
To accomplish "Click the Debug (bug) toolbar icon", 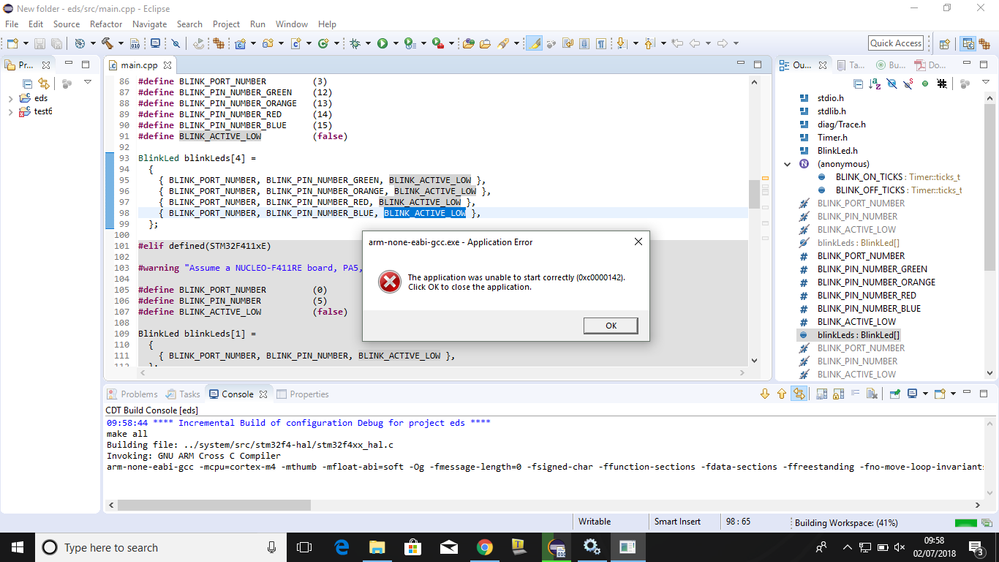I will 355,43.
